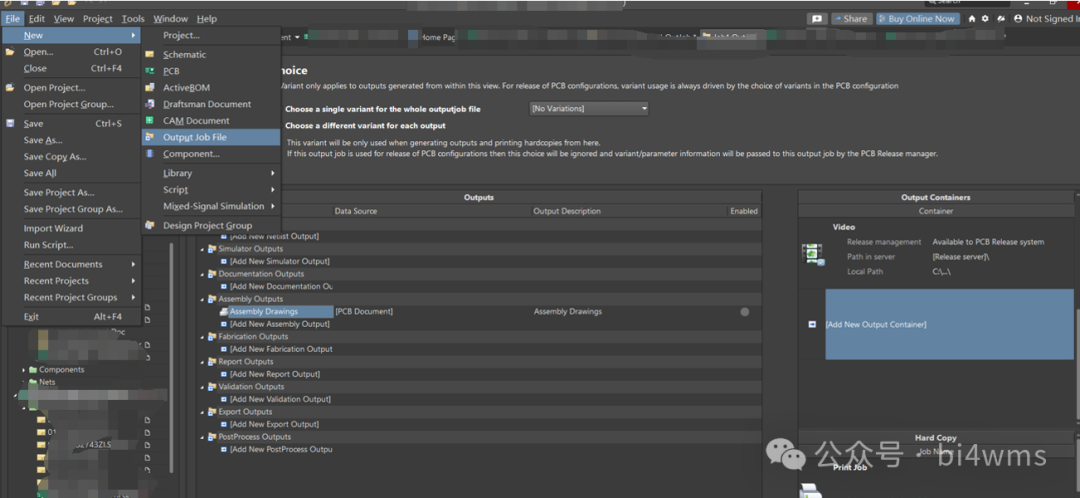Click the Share button
The width and height of the screenshot is (1080, 498).
[850, 18]
